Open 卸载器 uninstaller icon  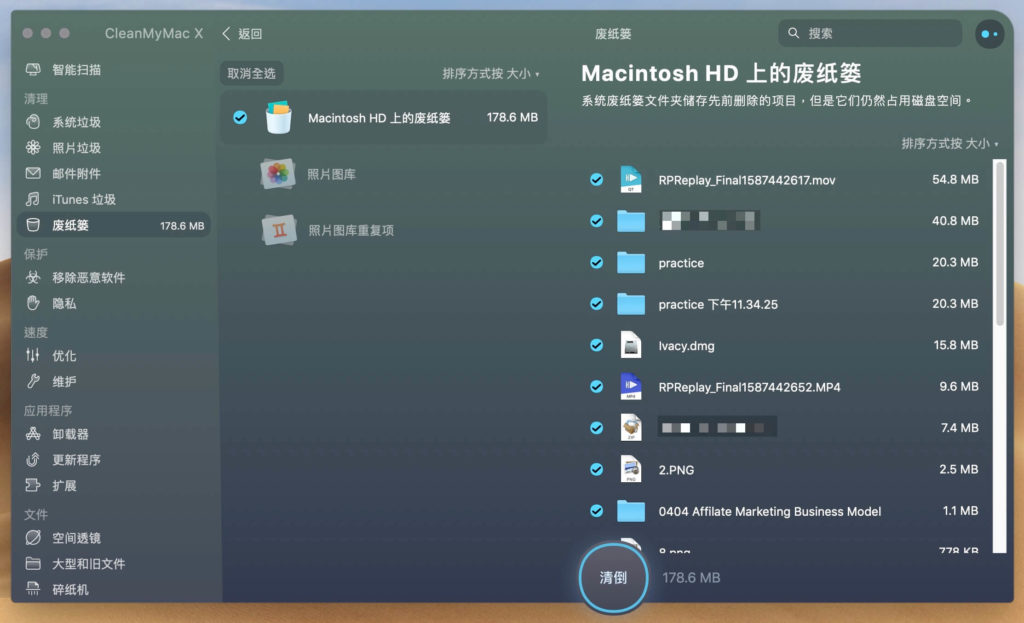click(33, 434)
